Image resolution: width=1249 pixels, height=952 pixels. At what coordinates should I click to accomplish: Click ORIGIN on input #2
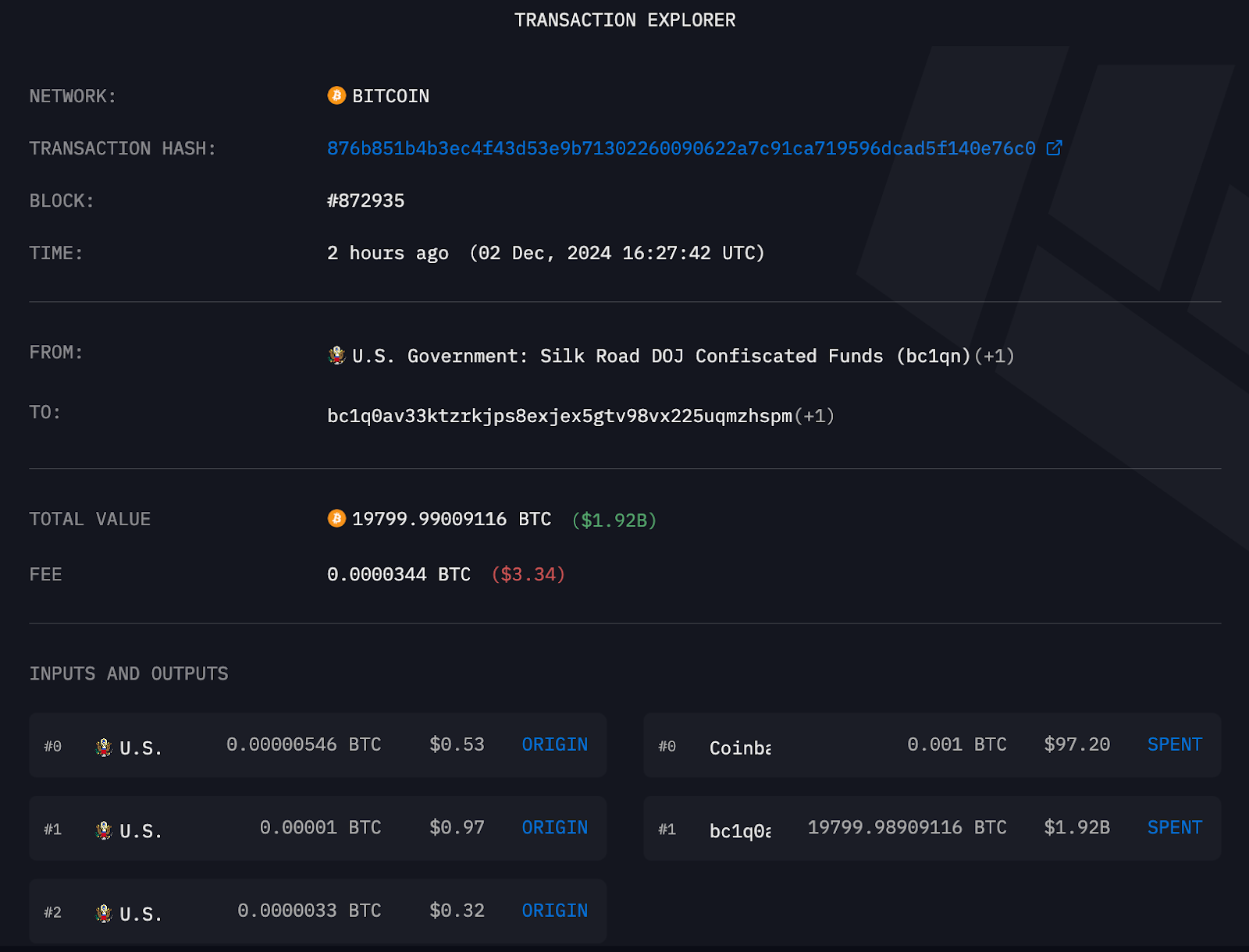tap(554, 911)
